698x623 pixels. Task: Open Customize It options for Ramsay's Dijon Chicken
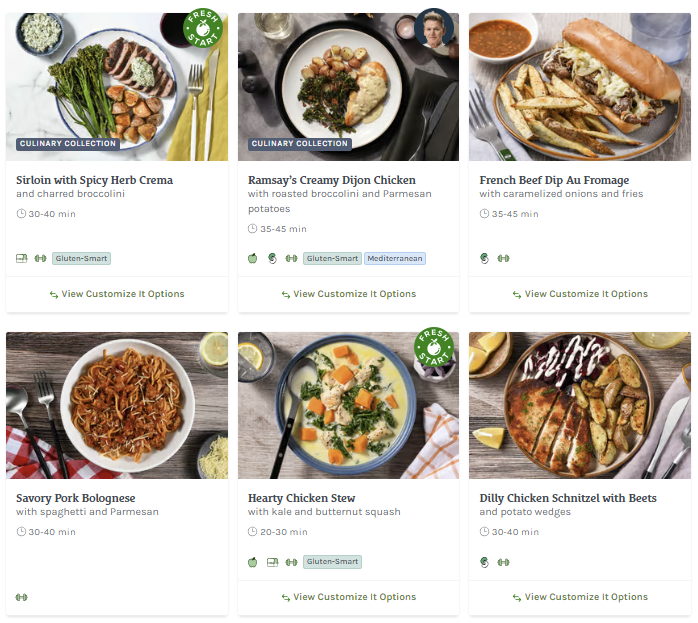(x=348, y=294)
